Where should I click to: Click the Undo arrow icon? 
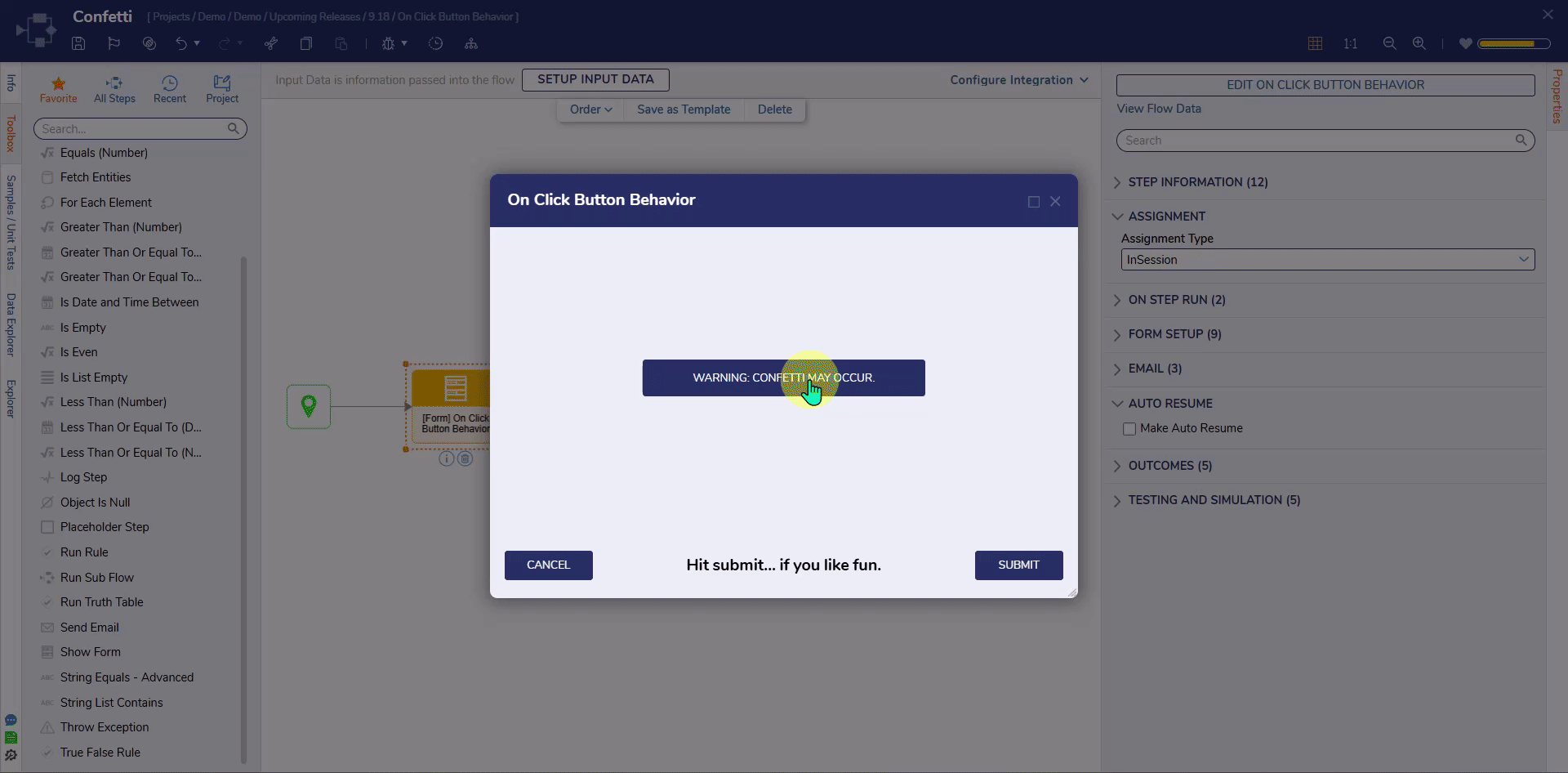tap(181, 43)
